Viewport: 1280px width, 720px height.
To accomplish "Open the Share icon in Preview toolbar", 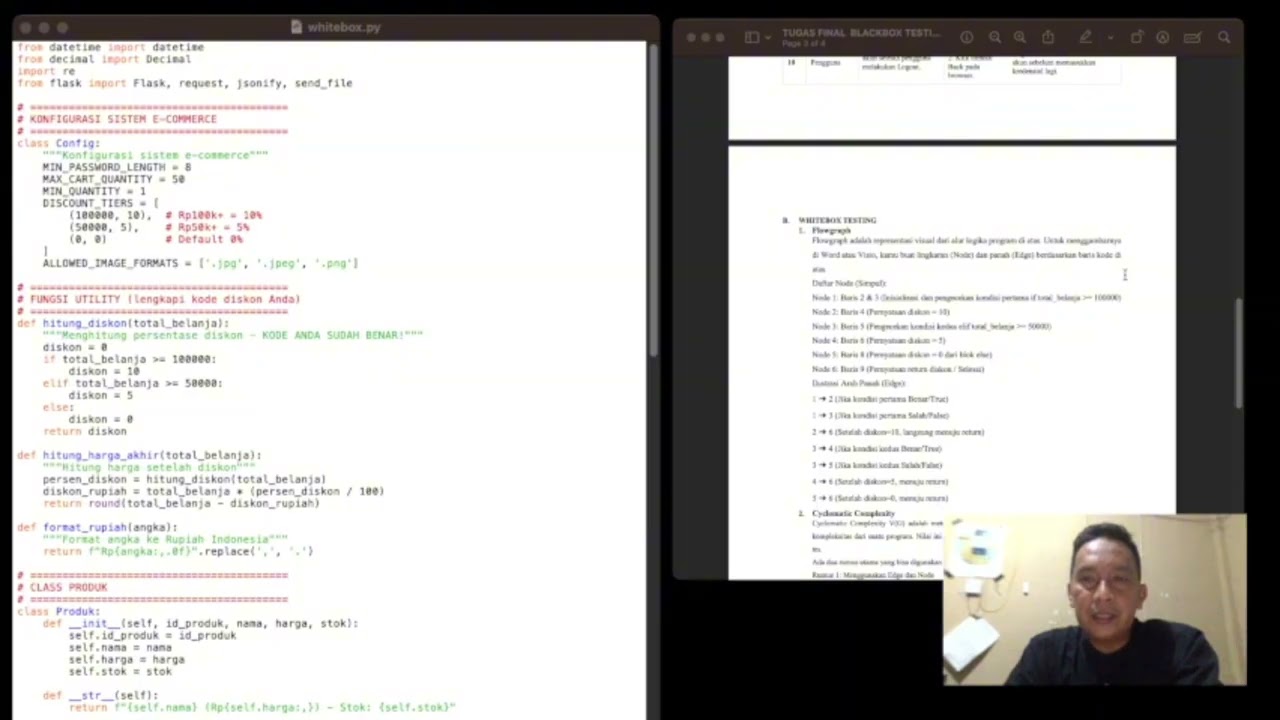I will coord(1048,37).
